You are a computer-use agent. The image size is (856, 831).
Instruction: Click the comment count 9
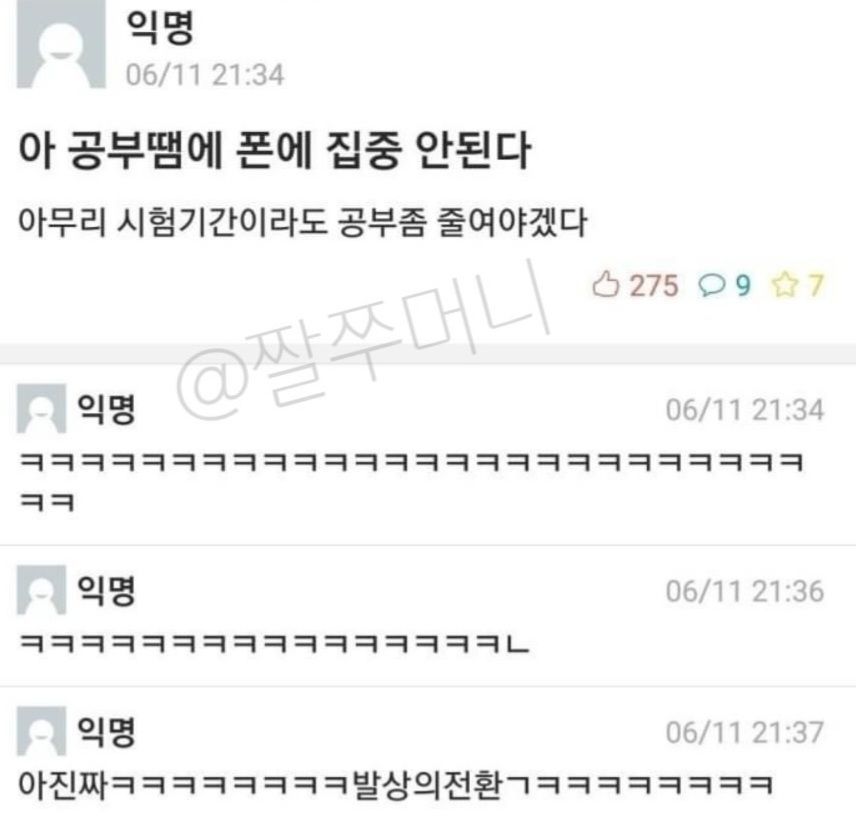pos(743,286)
